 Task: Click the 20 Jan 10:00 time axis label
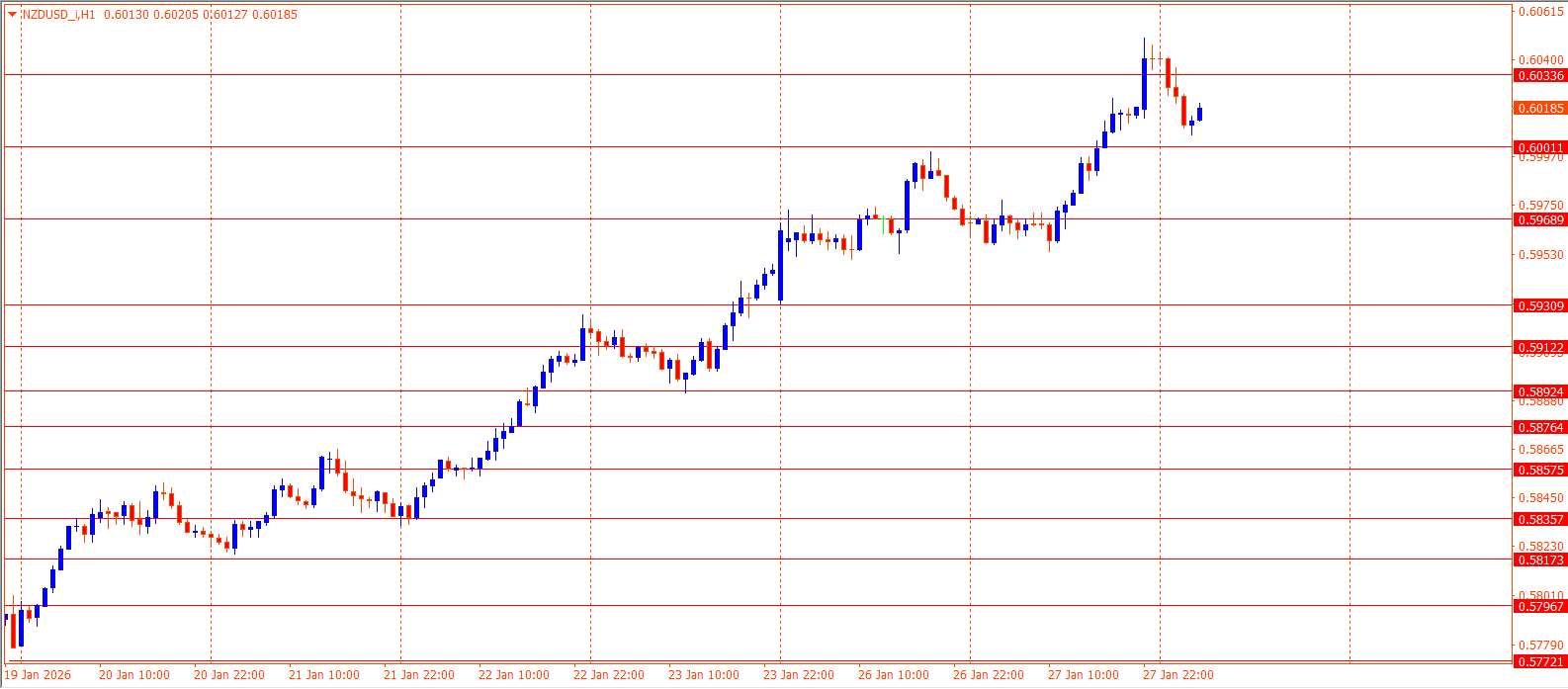click(134, 675)
